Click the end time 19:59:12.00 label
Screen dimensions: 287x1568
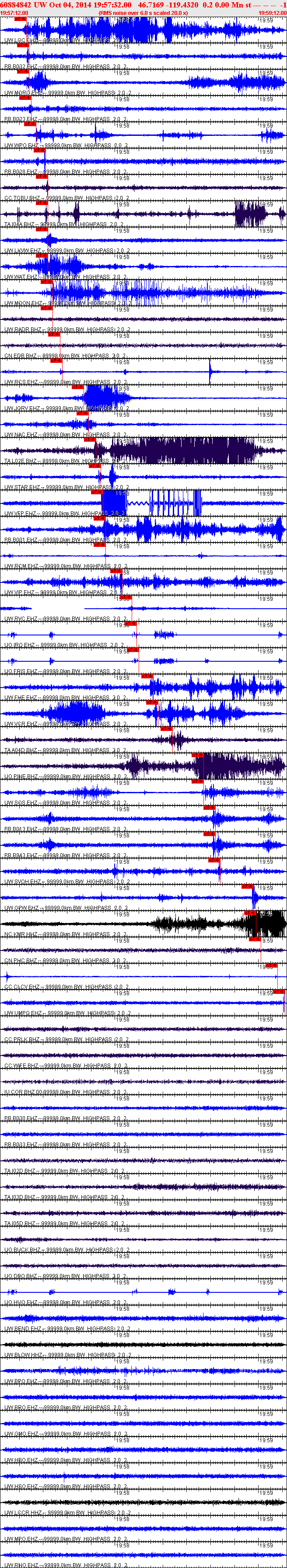(272, 12)
